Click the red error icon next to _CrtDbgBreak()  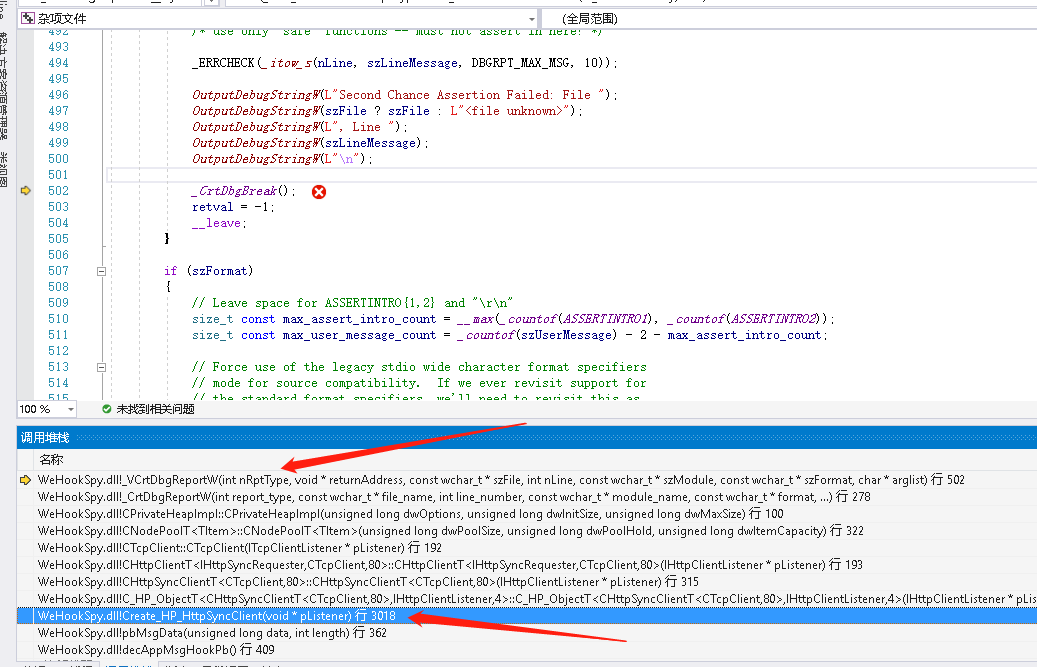pos(318,193)
